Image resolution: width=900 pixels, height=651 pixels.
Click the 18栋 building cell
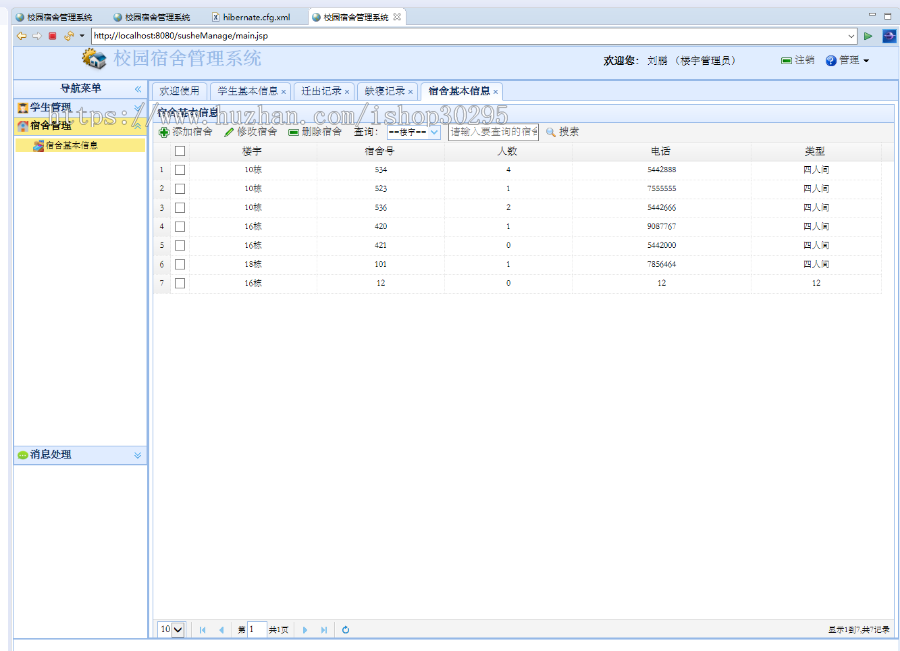pos(253,265)
